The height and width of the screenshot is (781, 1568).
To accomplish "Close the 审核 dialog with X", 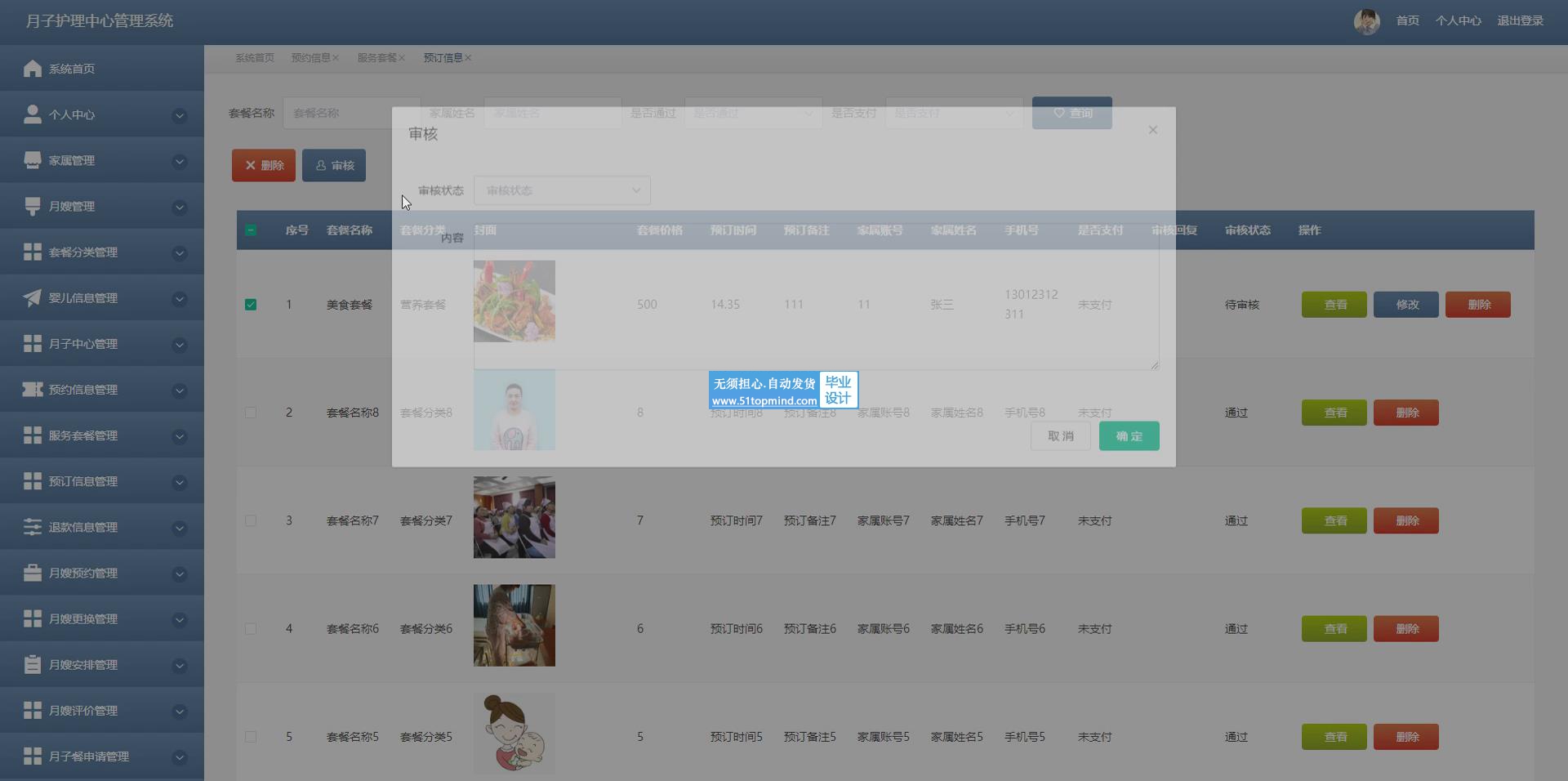I will coord(1152,130).
